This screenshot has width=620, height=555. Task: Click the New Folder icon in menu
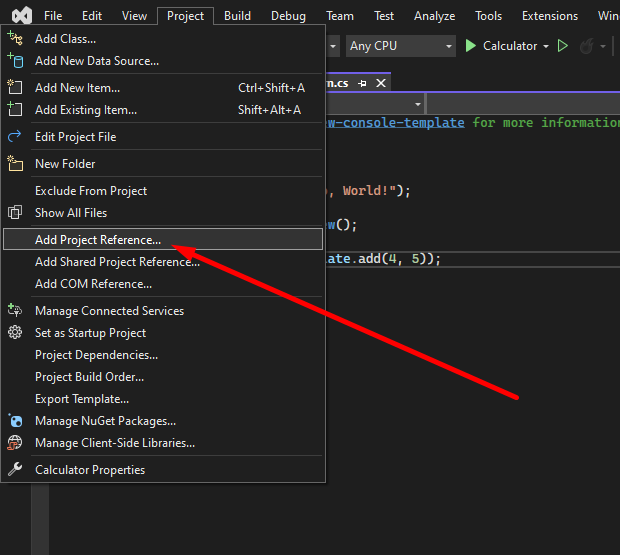15,164
